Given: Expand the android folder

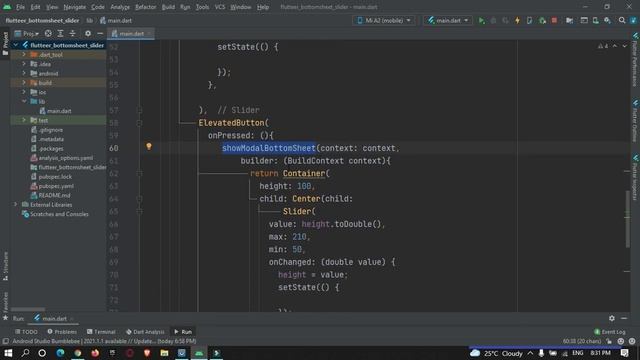Looking at the screenshot, I should tap(24, 73).
